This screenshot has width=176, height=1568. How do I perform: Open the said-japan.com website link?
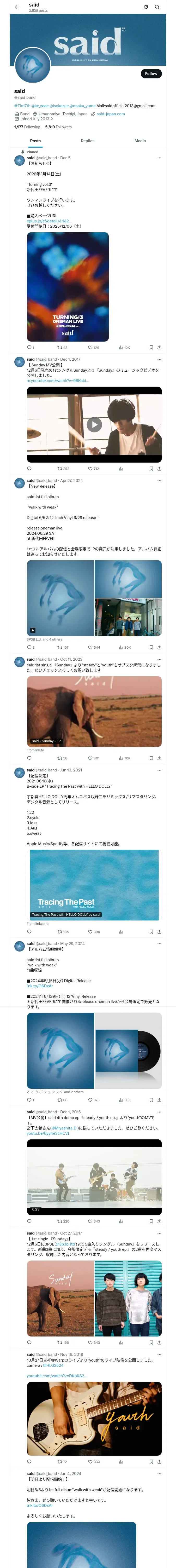(x=111, y=114)
